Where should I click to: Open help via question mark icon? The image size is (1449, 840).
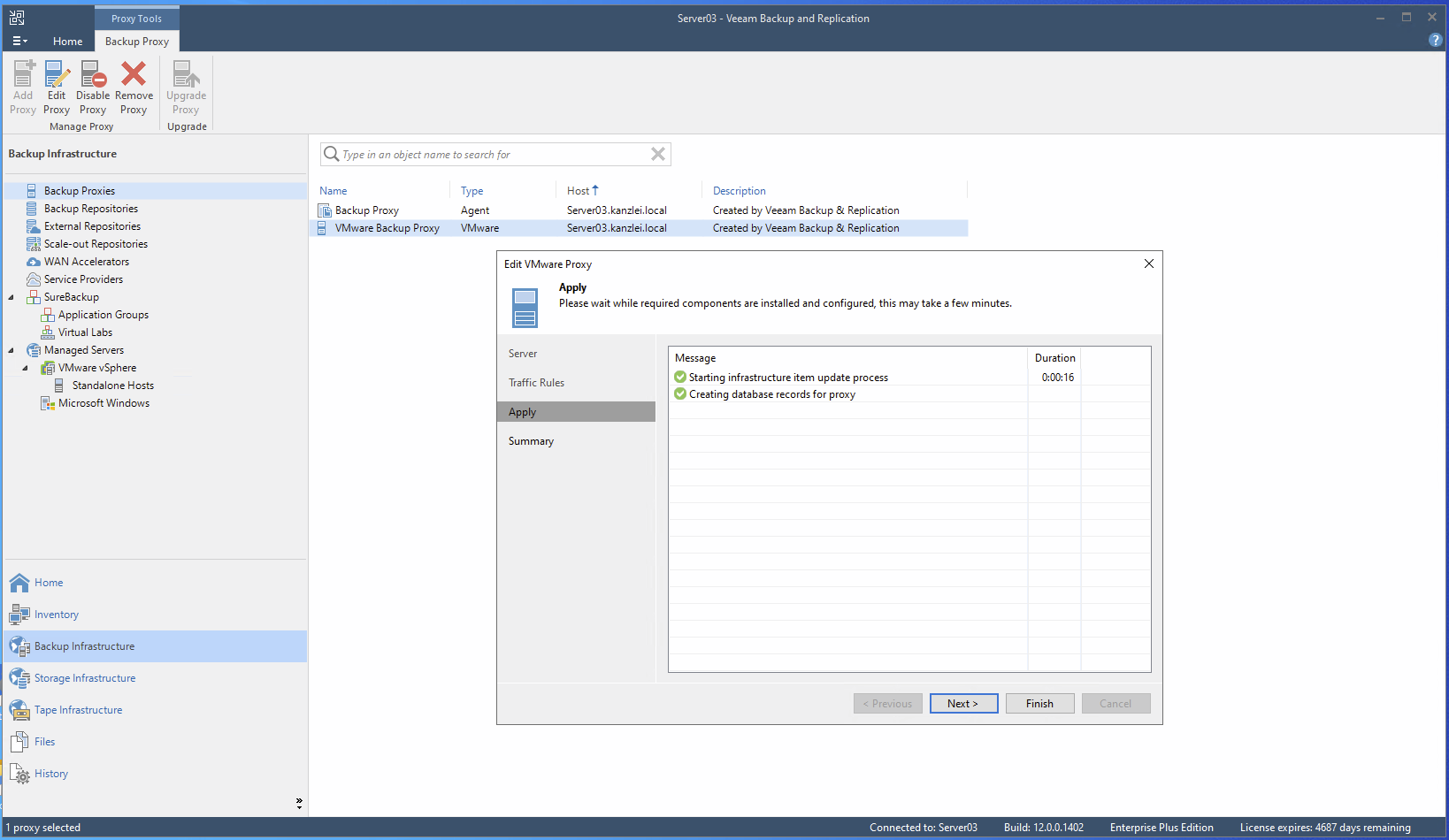click(x=1435, y=40)
